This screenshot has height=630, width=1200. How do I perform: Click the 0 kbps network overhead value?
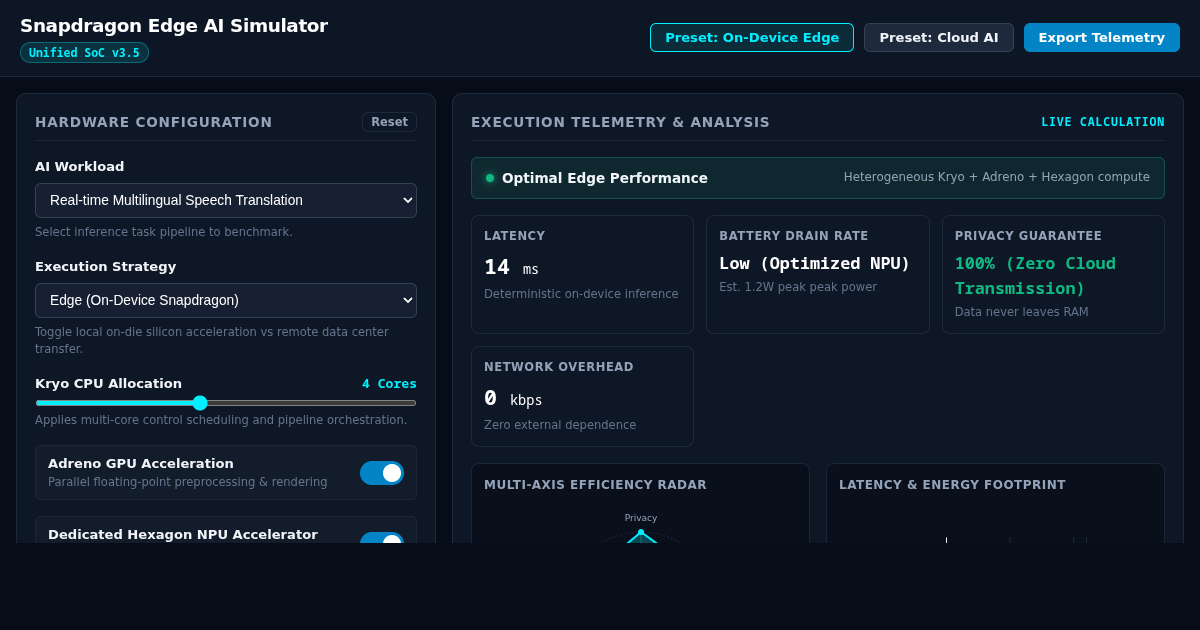(x=513, y=398)
